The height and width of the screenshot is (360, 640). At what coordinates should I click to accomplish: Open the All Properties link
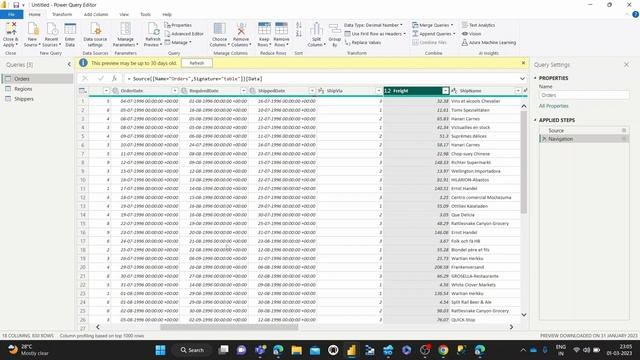pyautogui.click(x=553, y=106)
